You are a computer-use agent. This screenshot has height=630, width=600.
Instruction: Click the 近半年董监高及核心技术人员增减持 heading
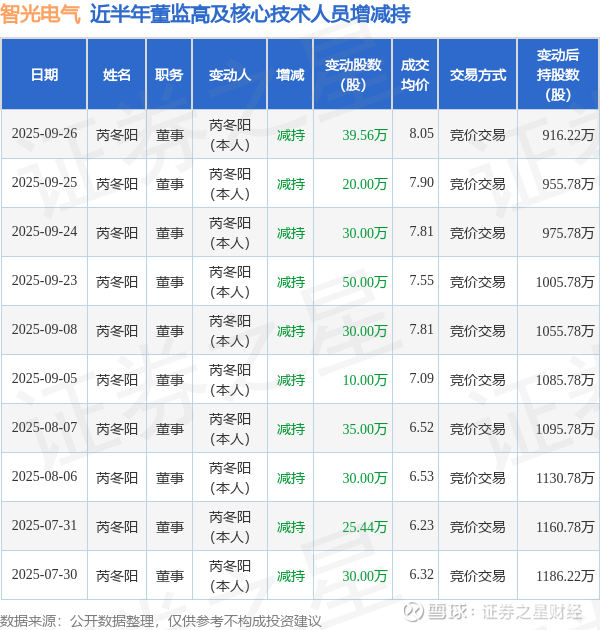coord(250,14)
